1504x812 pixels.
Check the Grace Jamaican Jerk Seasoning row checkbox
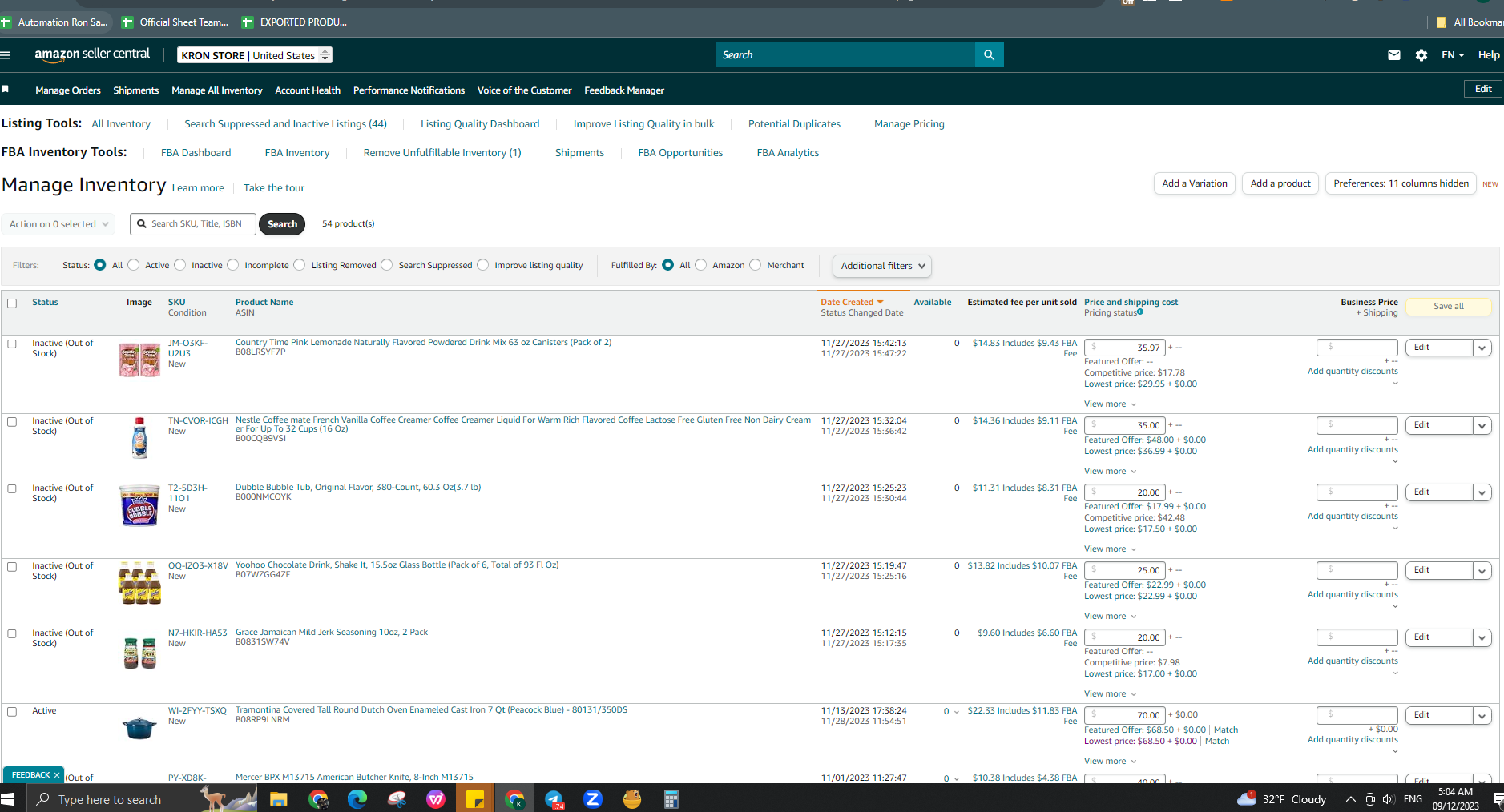click(12, 633)
